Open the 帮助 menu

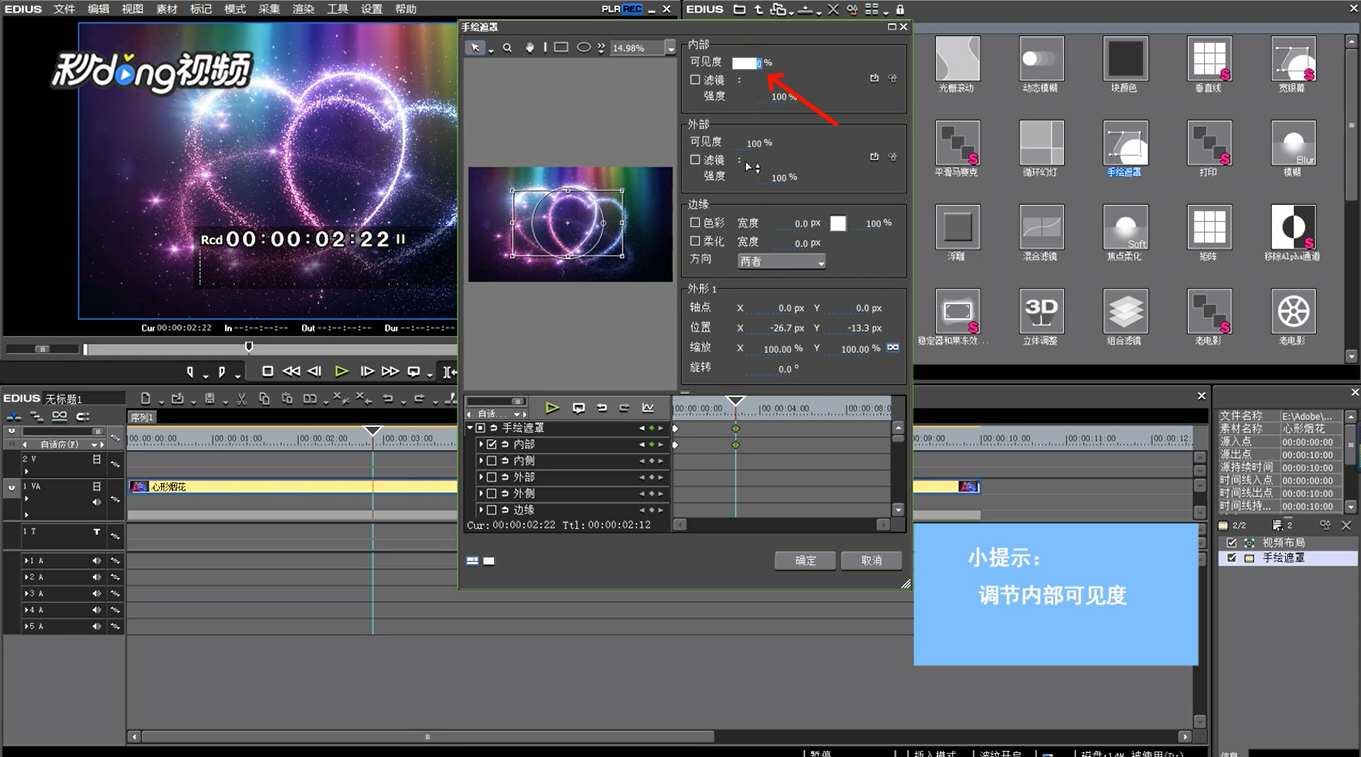405,9
